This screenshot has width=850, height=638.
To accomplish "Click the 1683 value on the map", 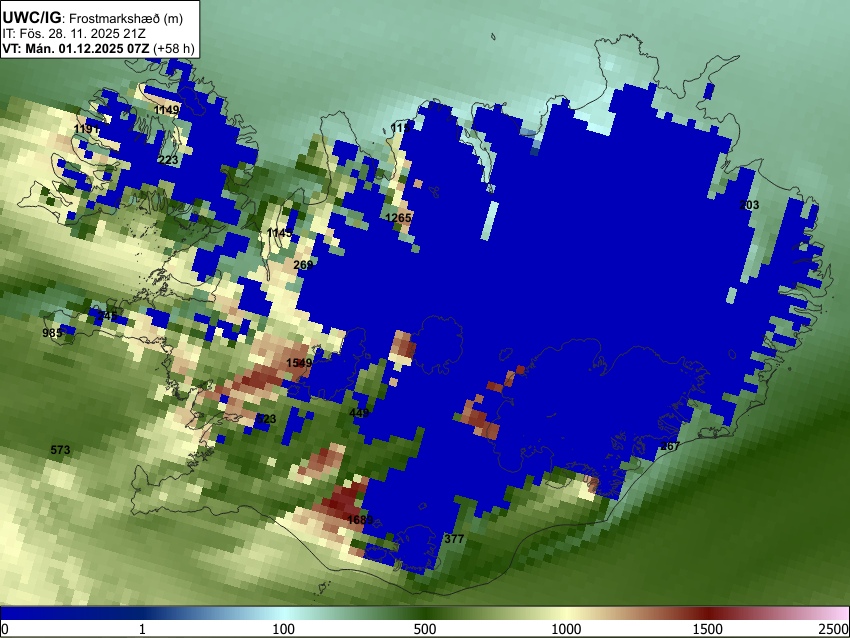I will point(360,520).
